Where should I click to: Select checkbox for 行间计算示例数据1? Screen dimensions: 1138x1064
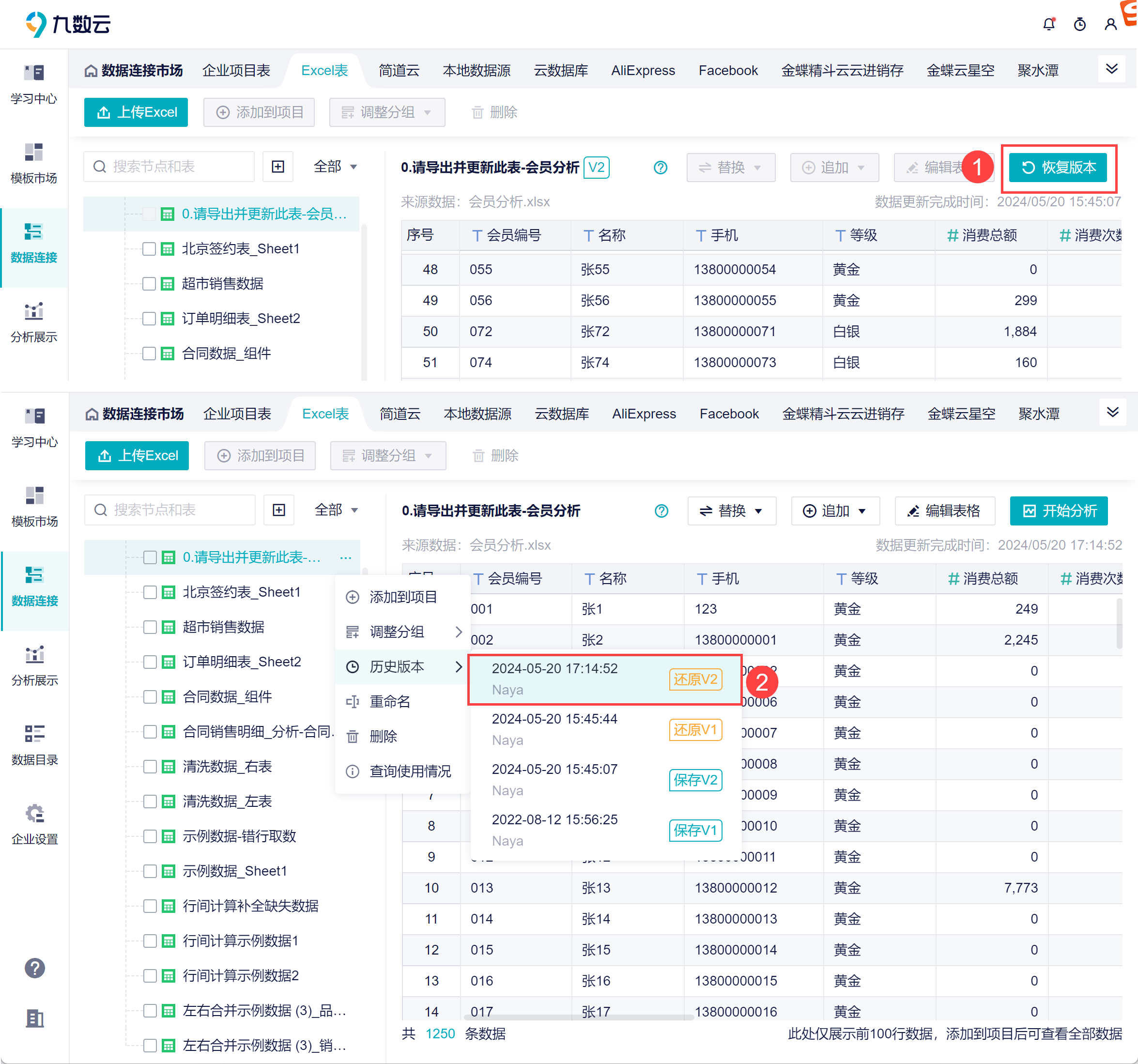pyautogui.click(x=150, y=941)
